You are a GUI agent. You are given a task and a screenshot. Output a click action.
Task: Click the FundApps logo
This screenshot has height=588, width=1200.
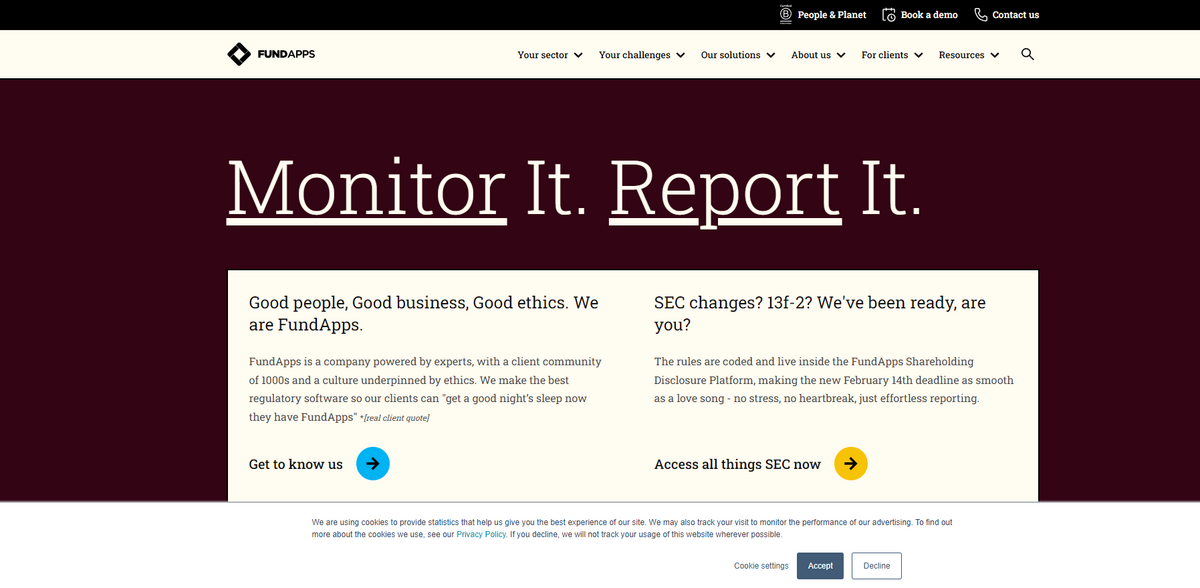pyautogui.click(x=271, y=54)
